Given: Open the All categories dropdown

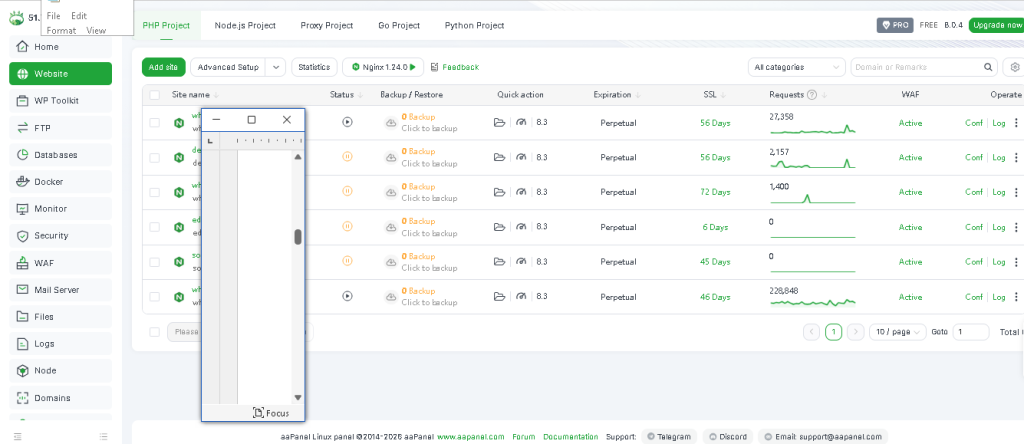Looking at the screenshot, I should 797,67.
